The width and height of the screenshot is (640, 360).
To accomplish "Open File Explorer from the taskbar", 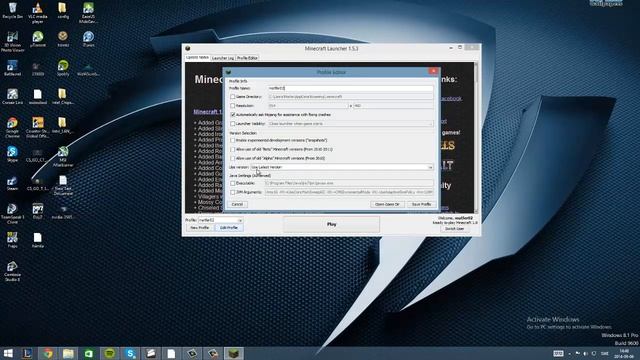I will (x=68, y=353).
